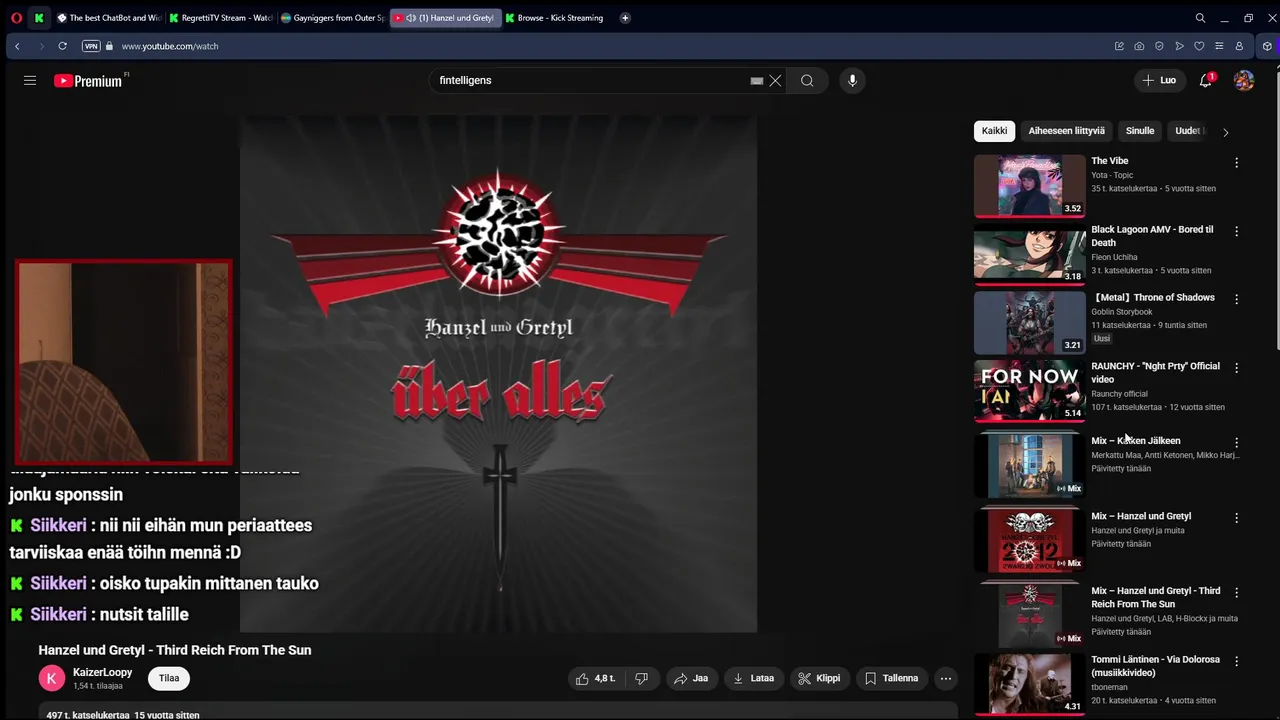1280x720 pixels.
Task: Clear the search text with X
Action: tap(775, 81)
